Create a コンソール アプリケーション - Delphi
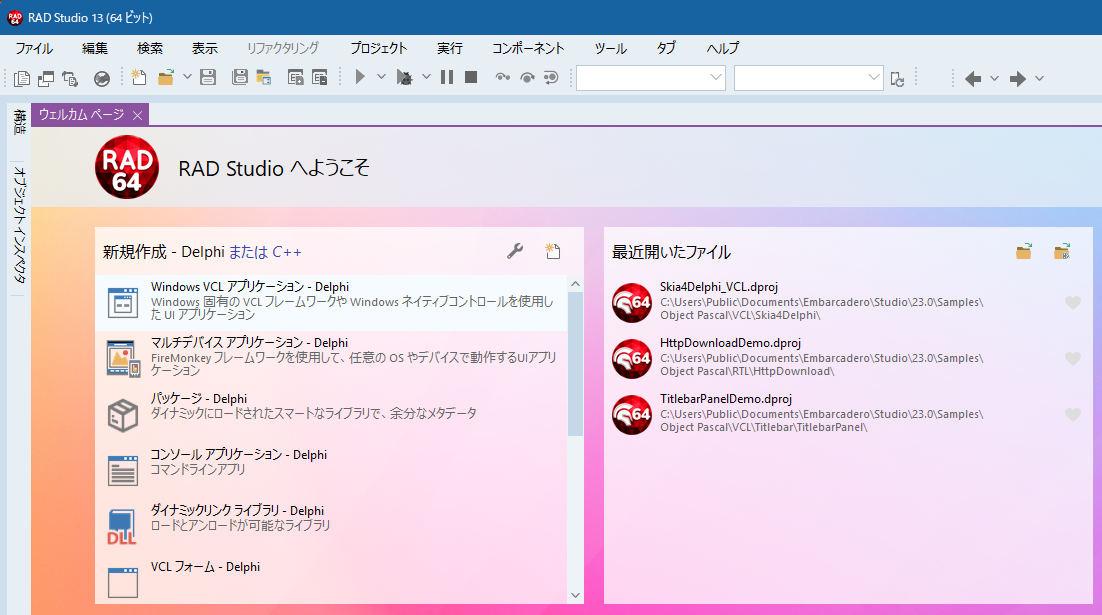This screenshot has height=615, width=1102. point(331,470)
